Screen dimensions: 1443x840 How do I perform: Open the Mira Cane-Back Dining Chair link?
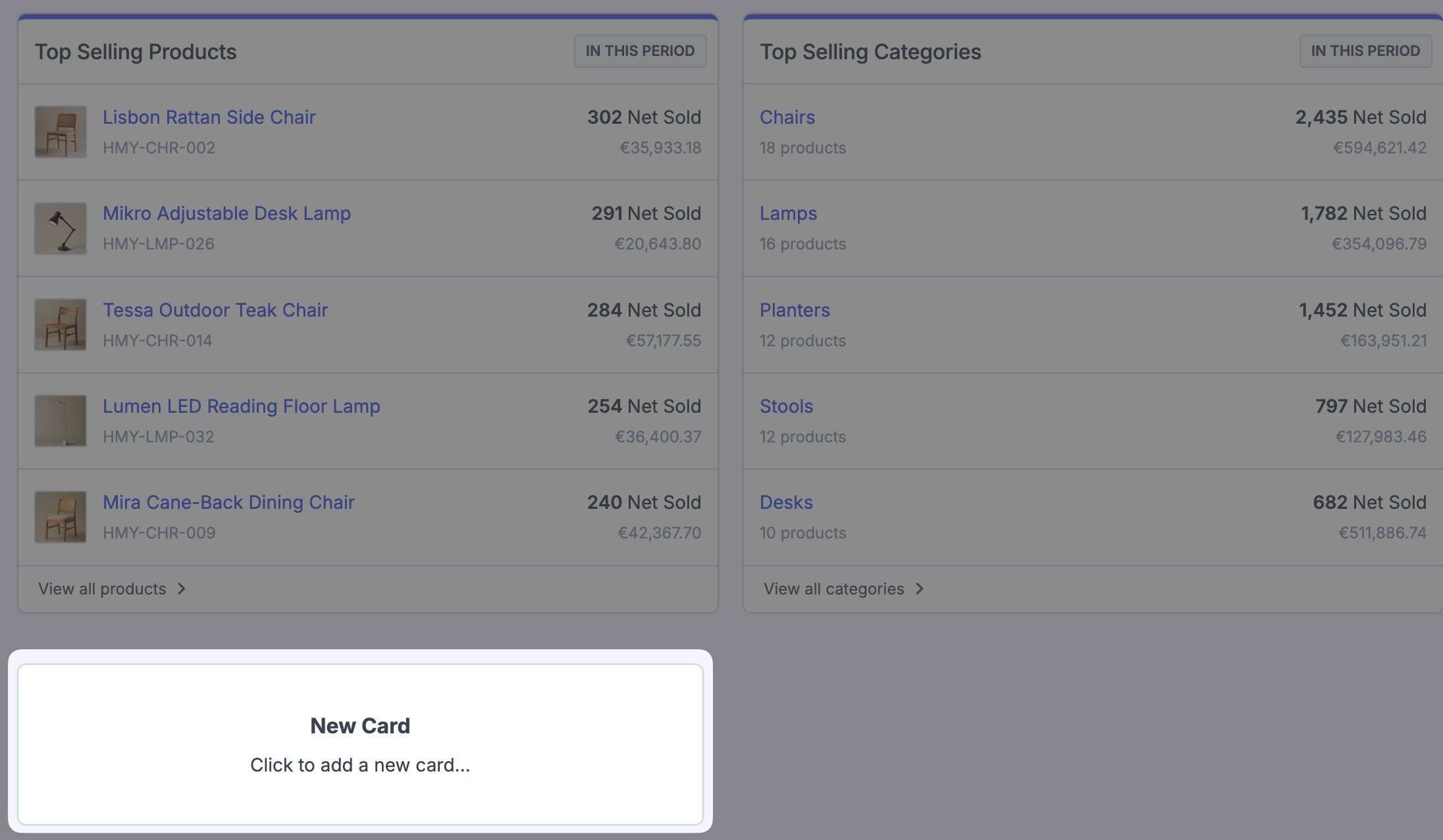[x=228, y=502]
